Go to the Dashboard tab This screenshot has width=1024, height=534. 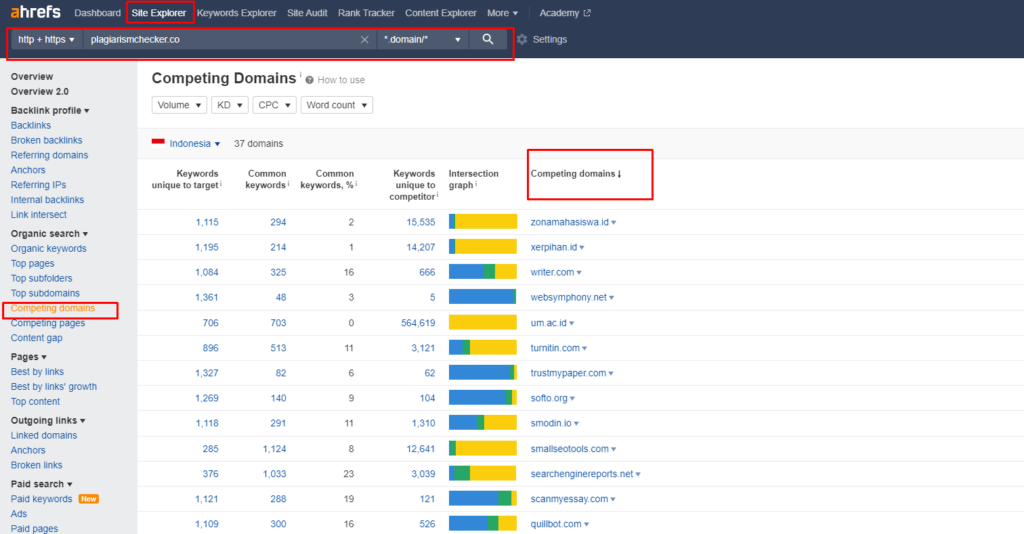point(97,13)
